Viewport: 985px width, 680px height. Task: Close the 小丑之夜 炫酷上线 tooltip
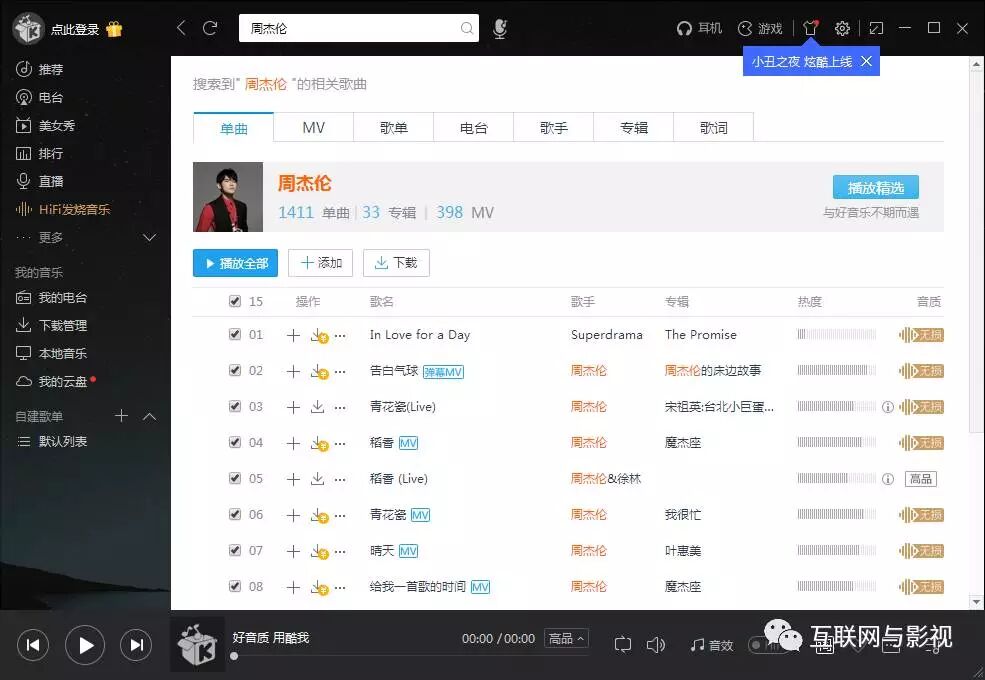(866, 61)
